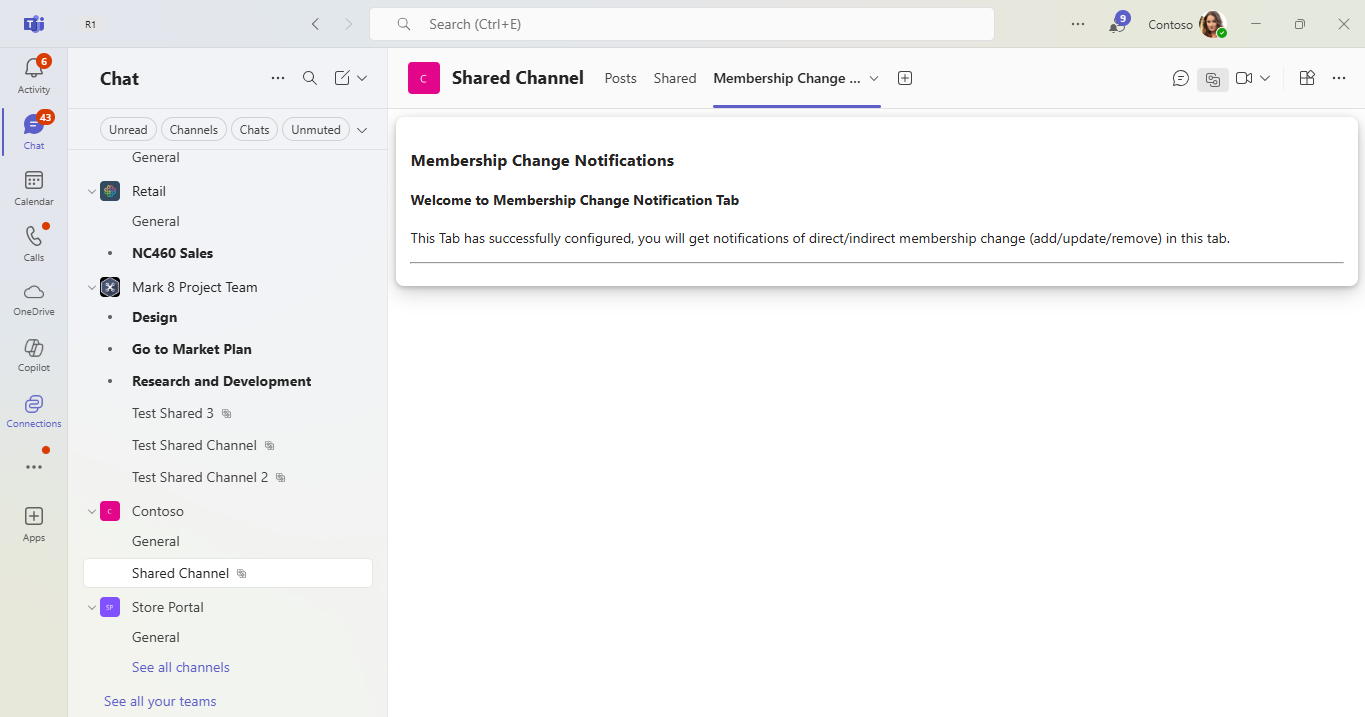Click the R1 badge in title bar
This screenshot has width=1365, height=717.
coord(91,24)
